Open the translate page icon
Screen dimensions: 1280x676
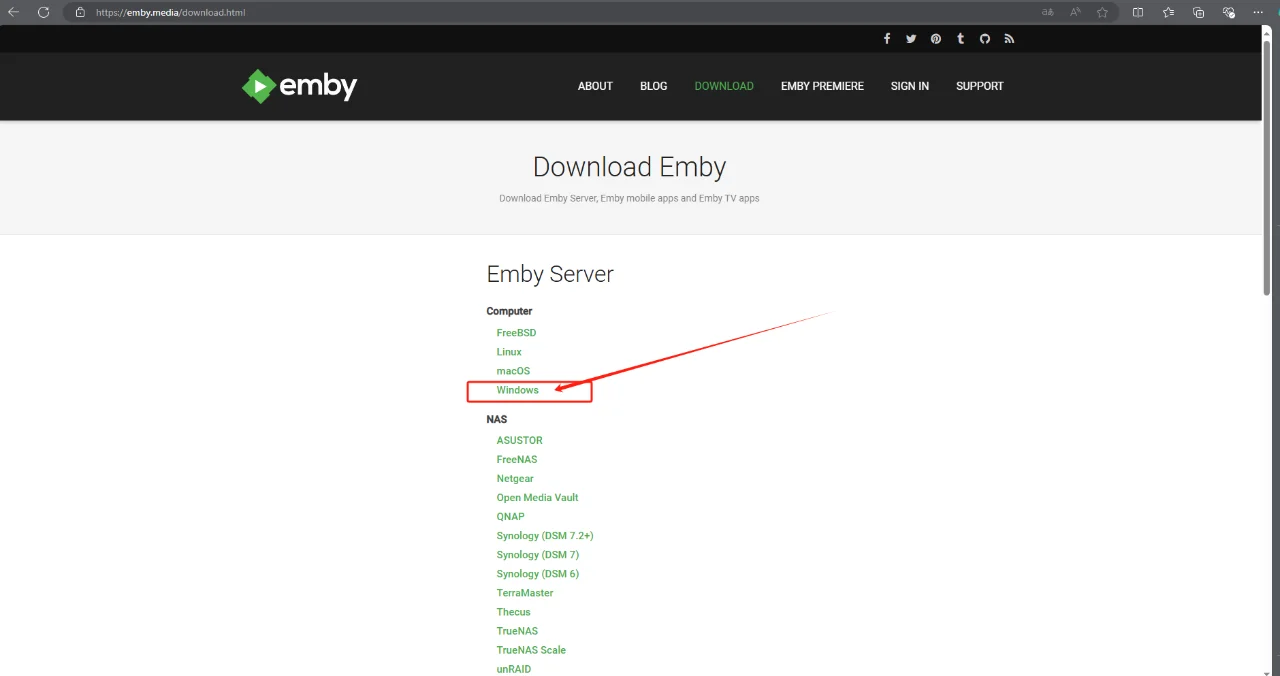pyautogui.click(x=1048, y=13)
